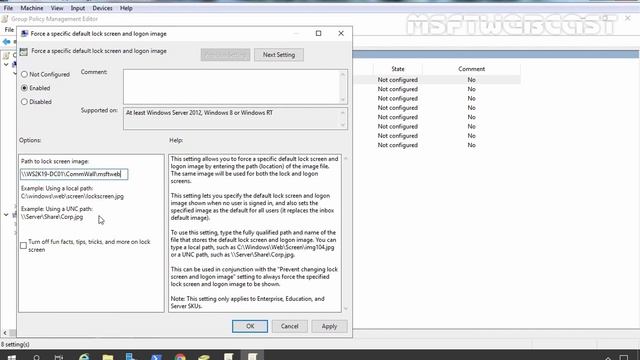The height and width of the screenshot is (360, 640).
Task: Launch Google Chrome from the taskbar
Action: coord(180,357)
